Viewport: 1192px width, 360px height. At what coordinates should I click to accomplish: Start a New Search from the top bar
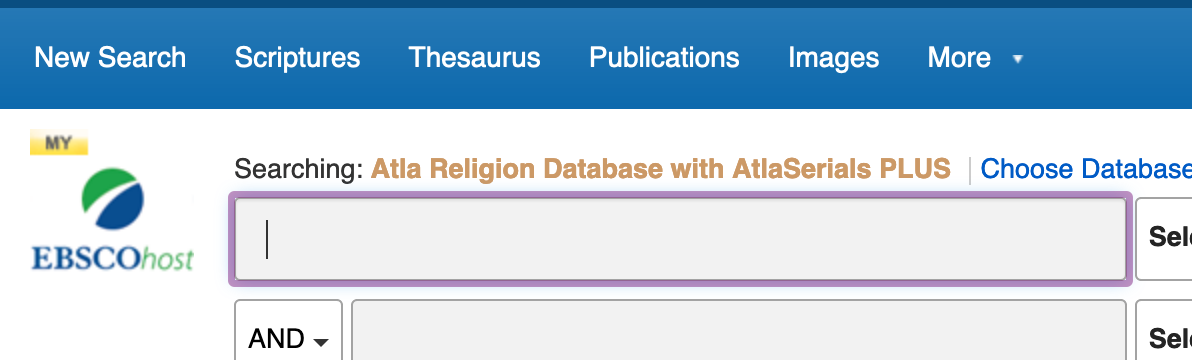[110, 58]
